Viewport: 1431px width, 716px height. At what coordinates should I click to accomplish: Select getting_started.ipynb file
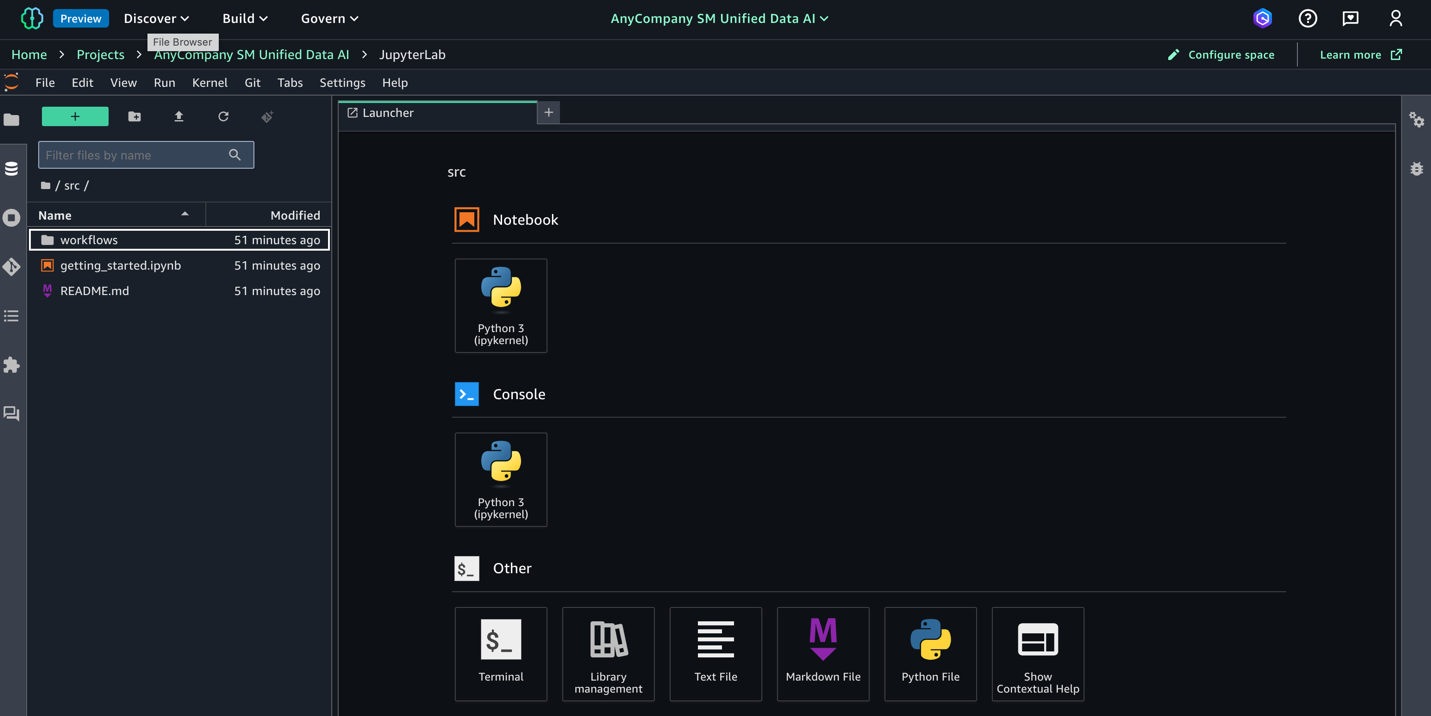[x=179, y=266]
